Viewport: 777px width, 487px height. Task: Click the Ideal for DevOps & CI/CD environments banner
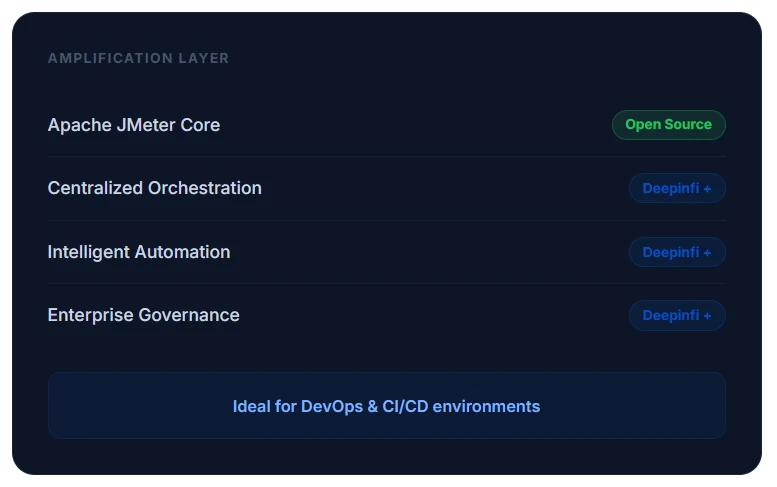click(x=387, y=406)
